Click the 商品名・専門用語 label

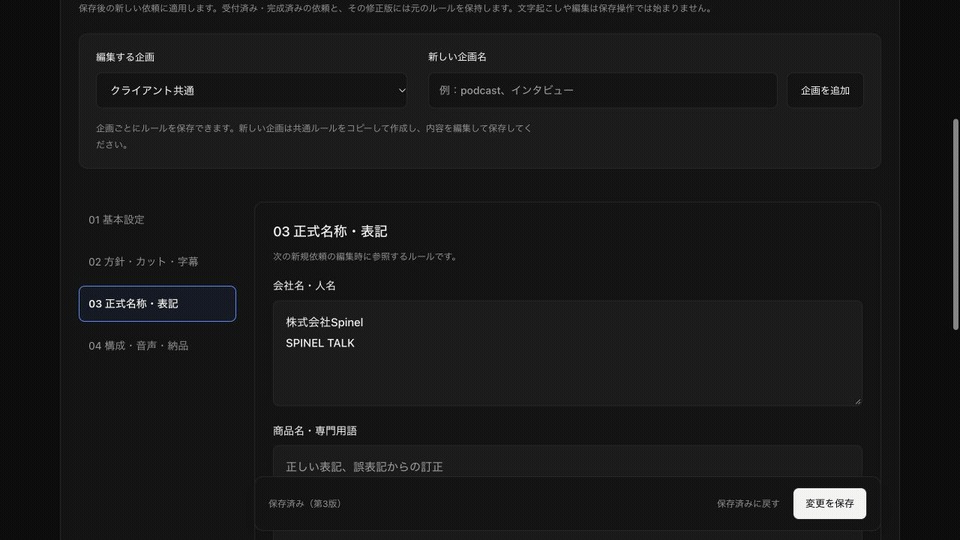(x=315, y=431)
